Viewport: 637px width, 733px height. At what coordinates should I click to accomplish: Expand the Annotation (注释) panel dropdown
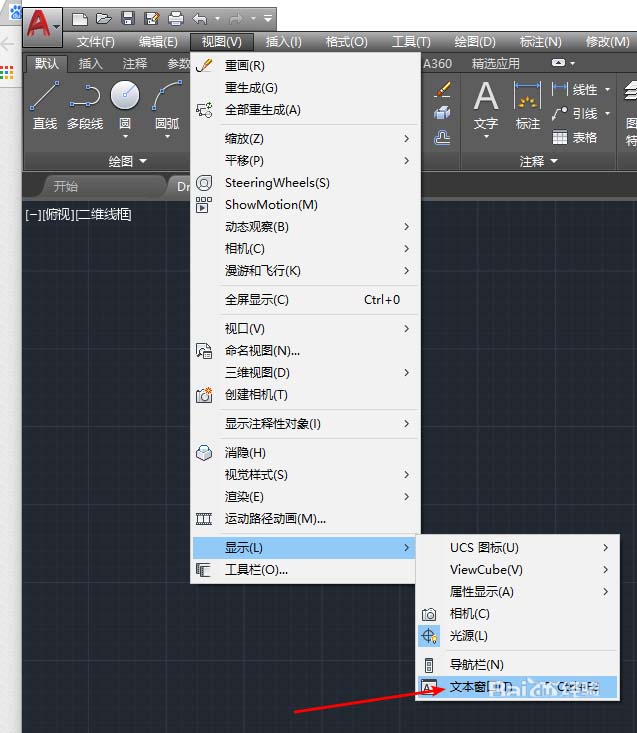pyautogui.click(x=538, y=161)
